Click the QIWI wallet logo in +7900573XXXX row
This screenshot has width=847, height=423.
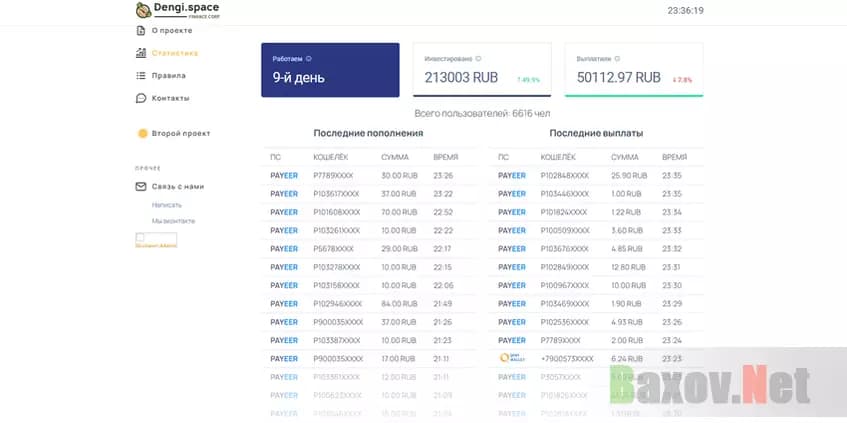pos(510,358)
